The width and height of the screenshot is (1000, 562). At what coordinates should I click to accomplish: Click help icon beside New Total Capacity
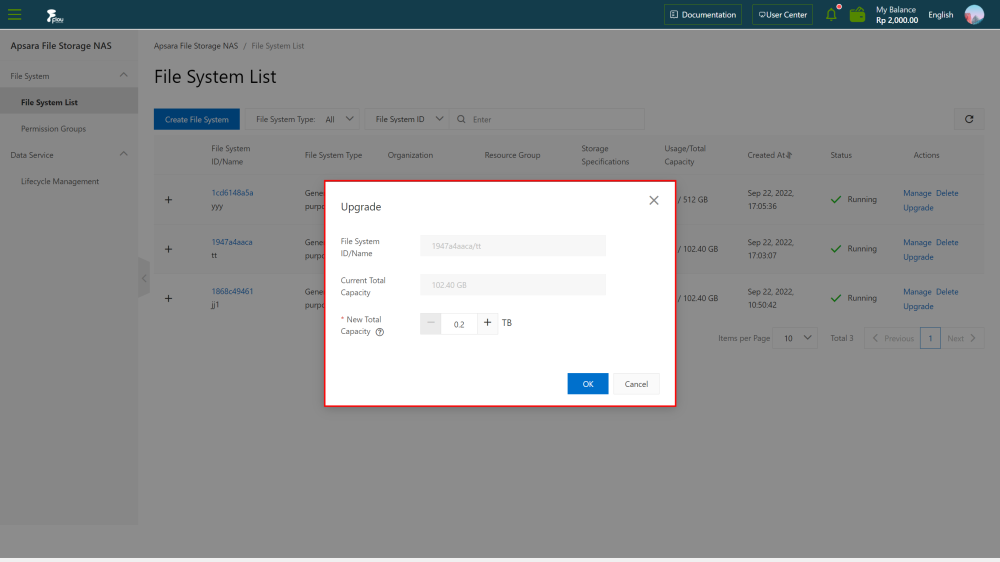[379, 332]
